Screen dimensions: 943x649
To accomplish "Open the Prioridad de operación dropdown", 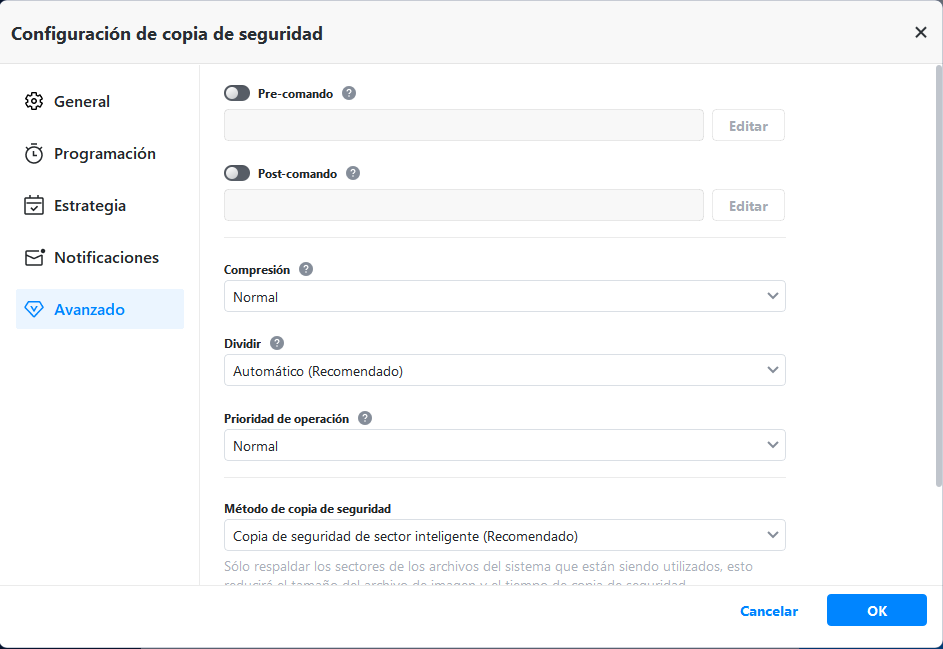I will (504, 445).
